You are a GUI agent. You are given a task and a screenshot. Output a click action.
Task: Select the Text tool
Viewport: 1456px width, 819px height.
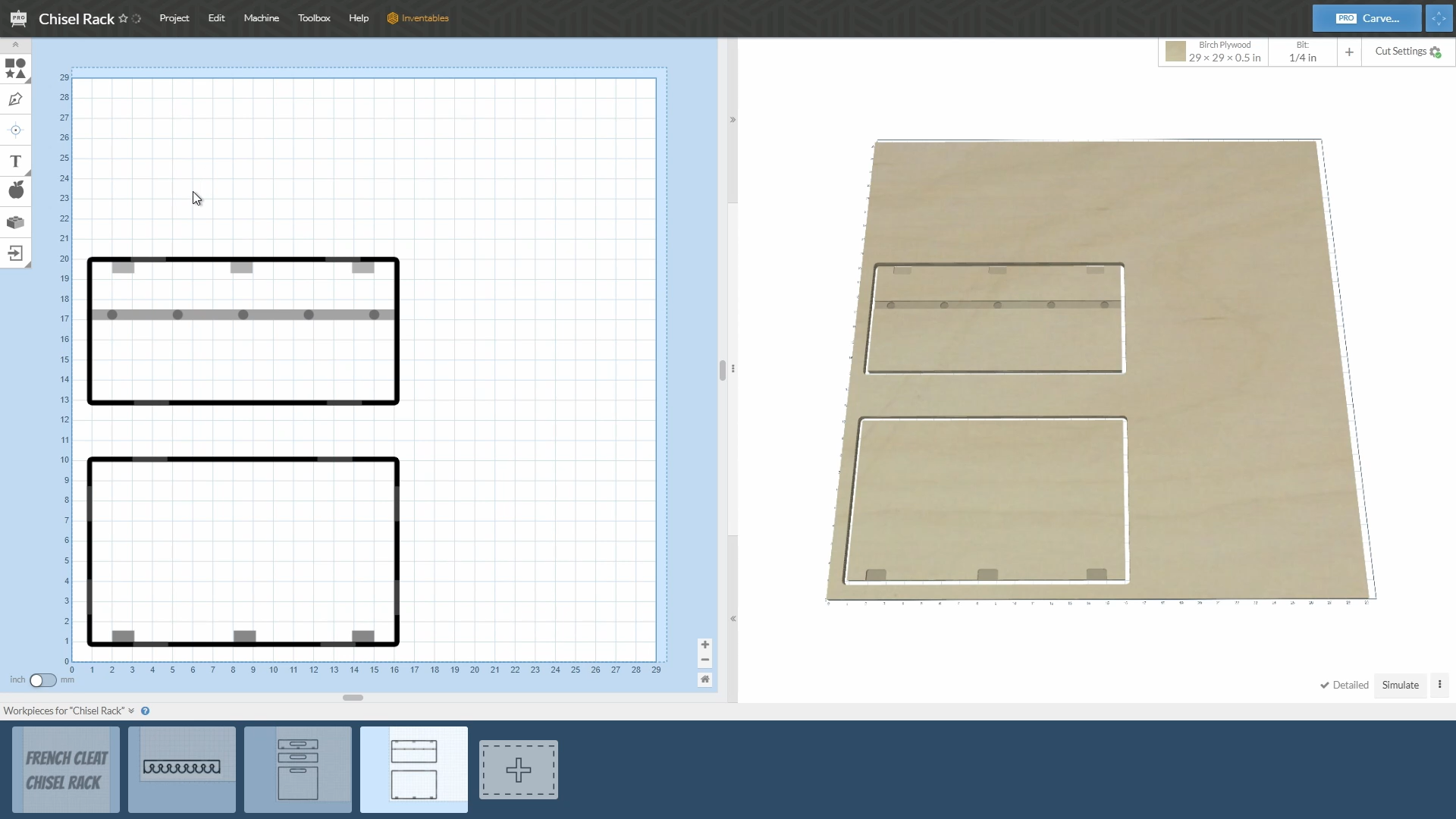(x=15, y=162)
